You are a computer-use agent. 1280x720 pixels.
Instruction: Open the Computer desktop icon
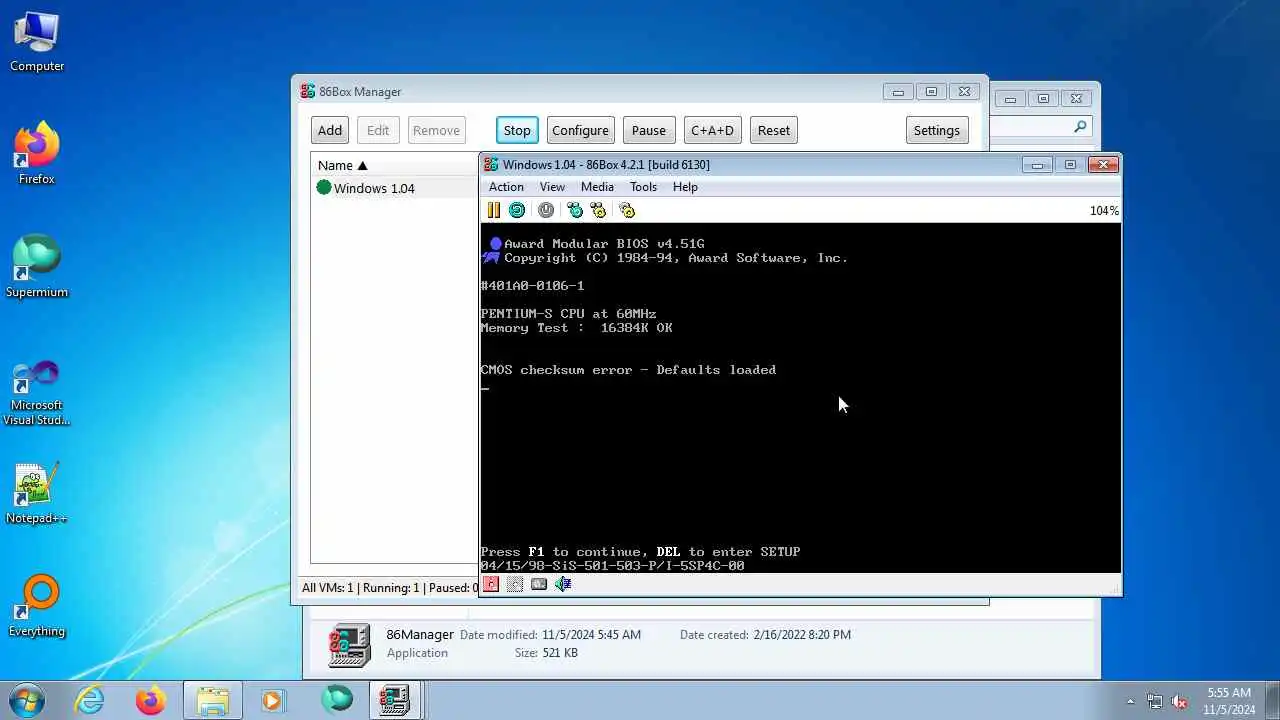pyautogui.click(x=37, y=42)
